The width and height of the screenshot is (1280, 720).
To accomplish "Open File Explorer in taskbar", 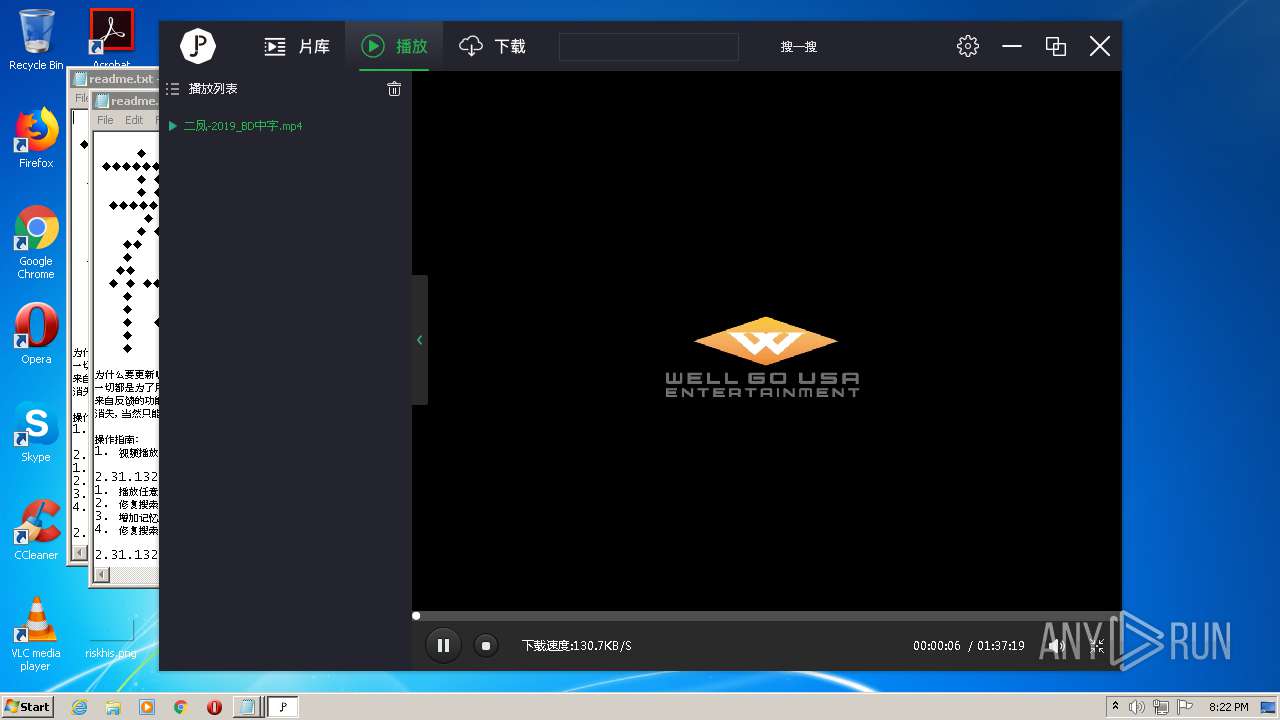I will (x=113, y=707).
